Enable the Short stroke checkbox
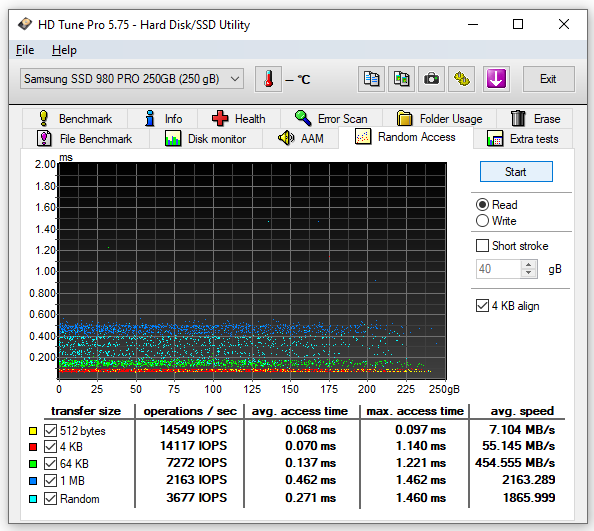This screenshot has width=594, height=531. (x=482, y=246)
